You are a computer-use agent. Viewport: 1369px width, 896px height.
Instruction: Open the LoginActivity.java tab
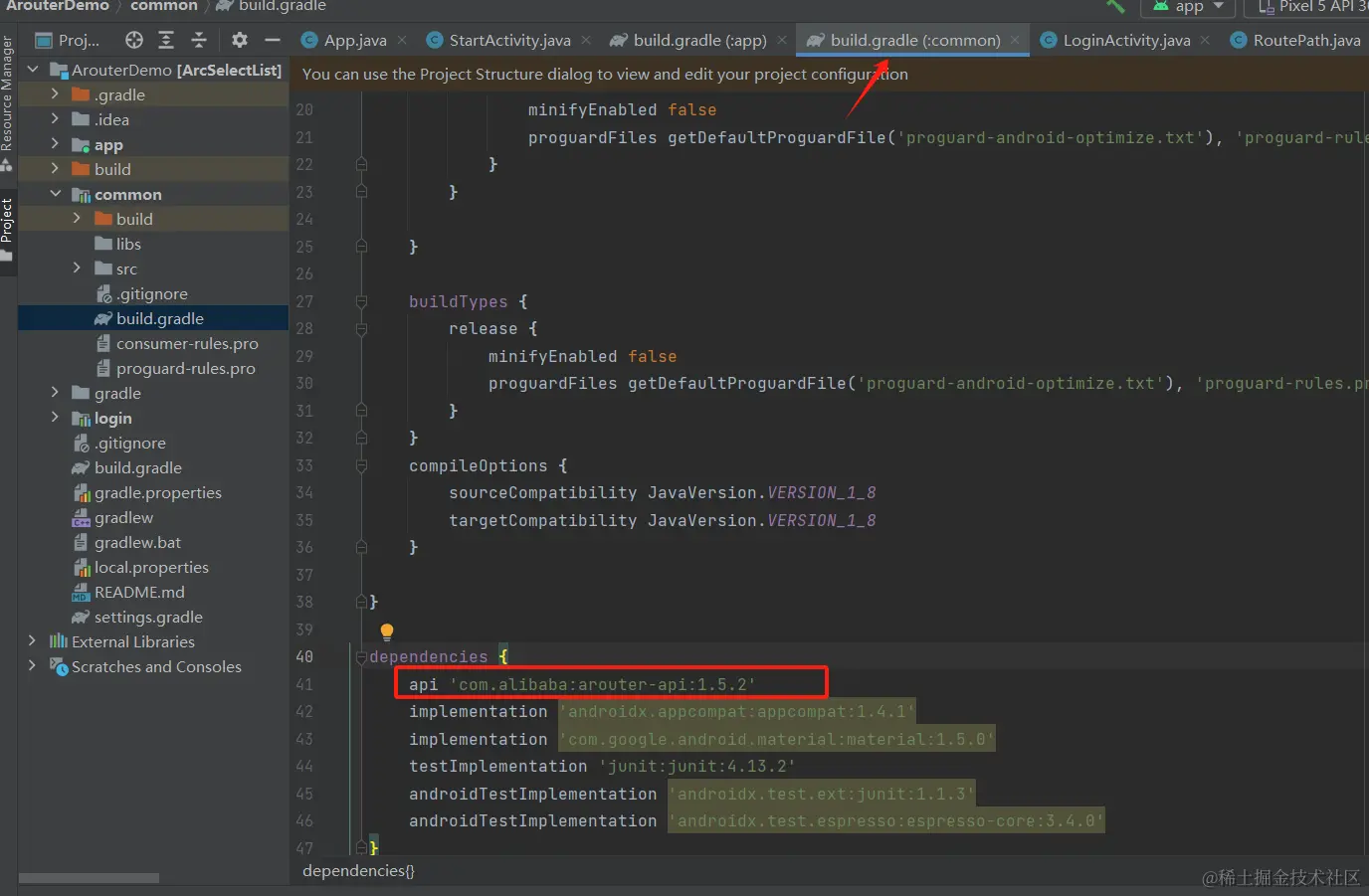[x=1124, y=40]
